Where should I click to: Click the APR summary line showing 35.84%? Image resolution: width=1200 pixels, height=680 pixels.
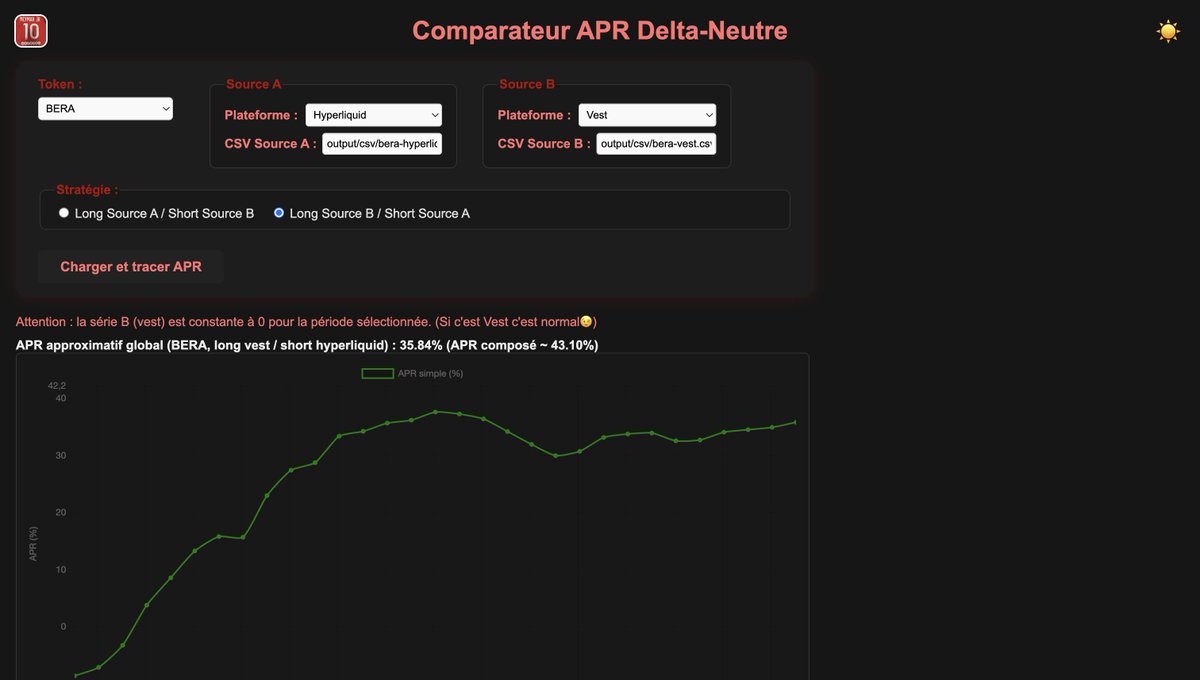305,344
